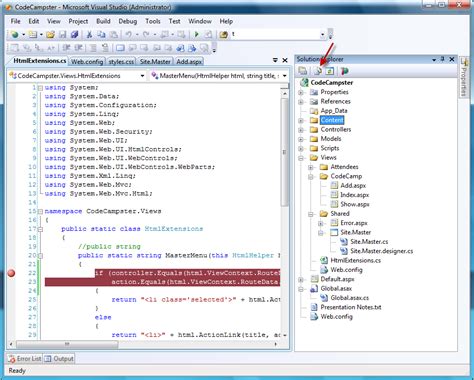Screen dimensions: 474x380
Task: Open the CodeCampster.Views.HtmlExtensions class dropdown
Action: [x=142, y=76]
